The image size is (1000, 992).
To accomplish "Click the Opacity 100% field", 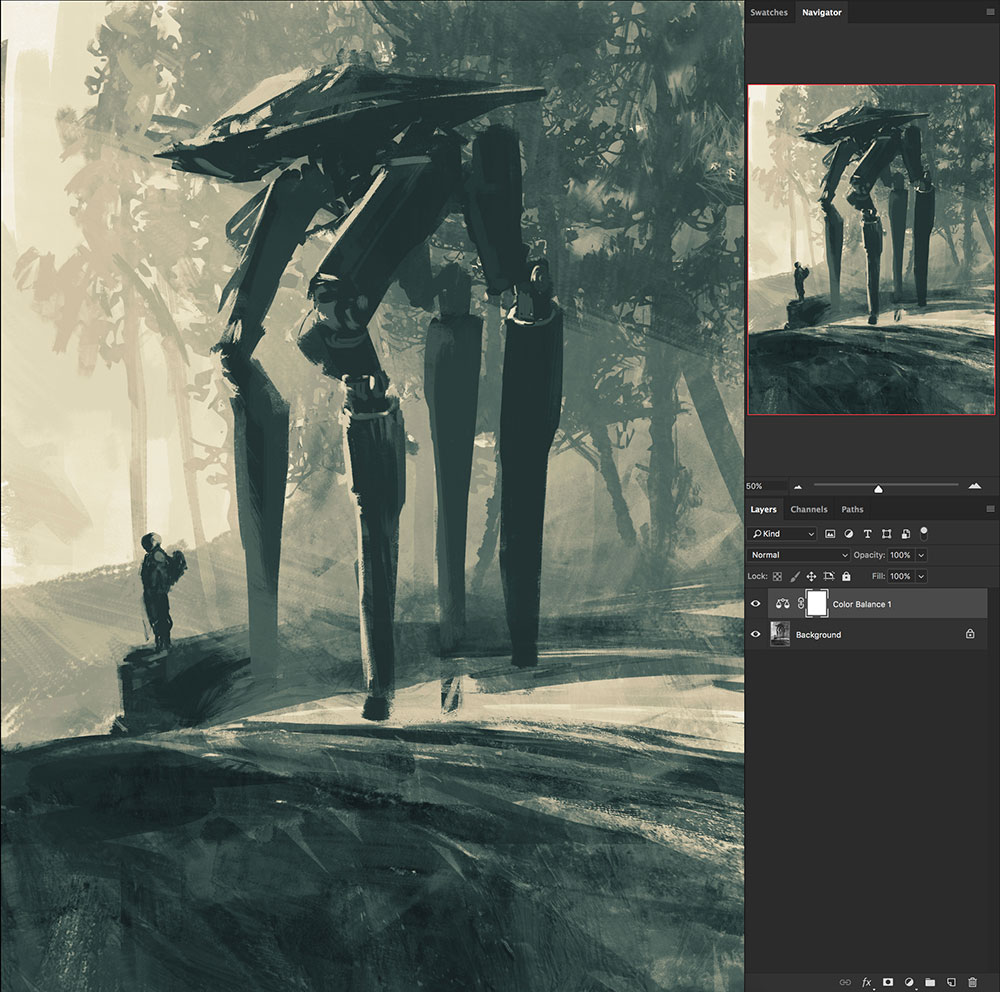I will (x=901, y=555).
